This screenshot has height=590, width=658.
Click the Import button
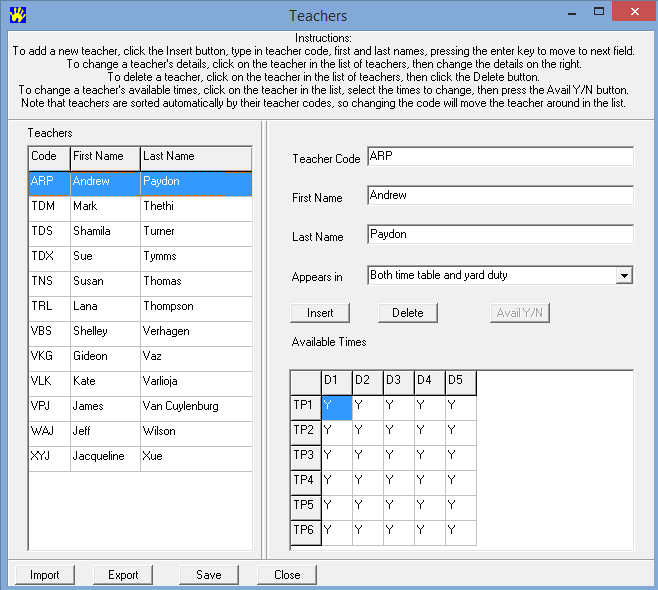coord(44,575)
